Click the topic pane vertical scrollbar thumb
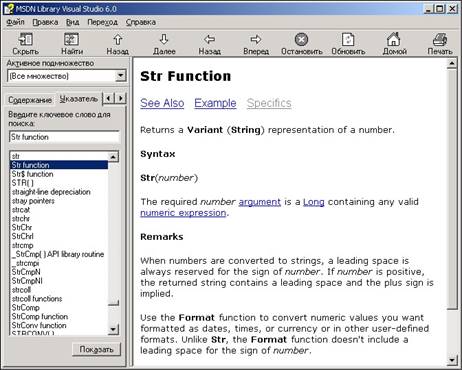The image size is (462, 370). click(x=452, y=189)
